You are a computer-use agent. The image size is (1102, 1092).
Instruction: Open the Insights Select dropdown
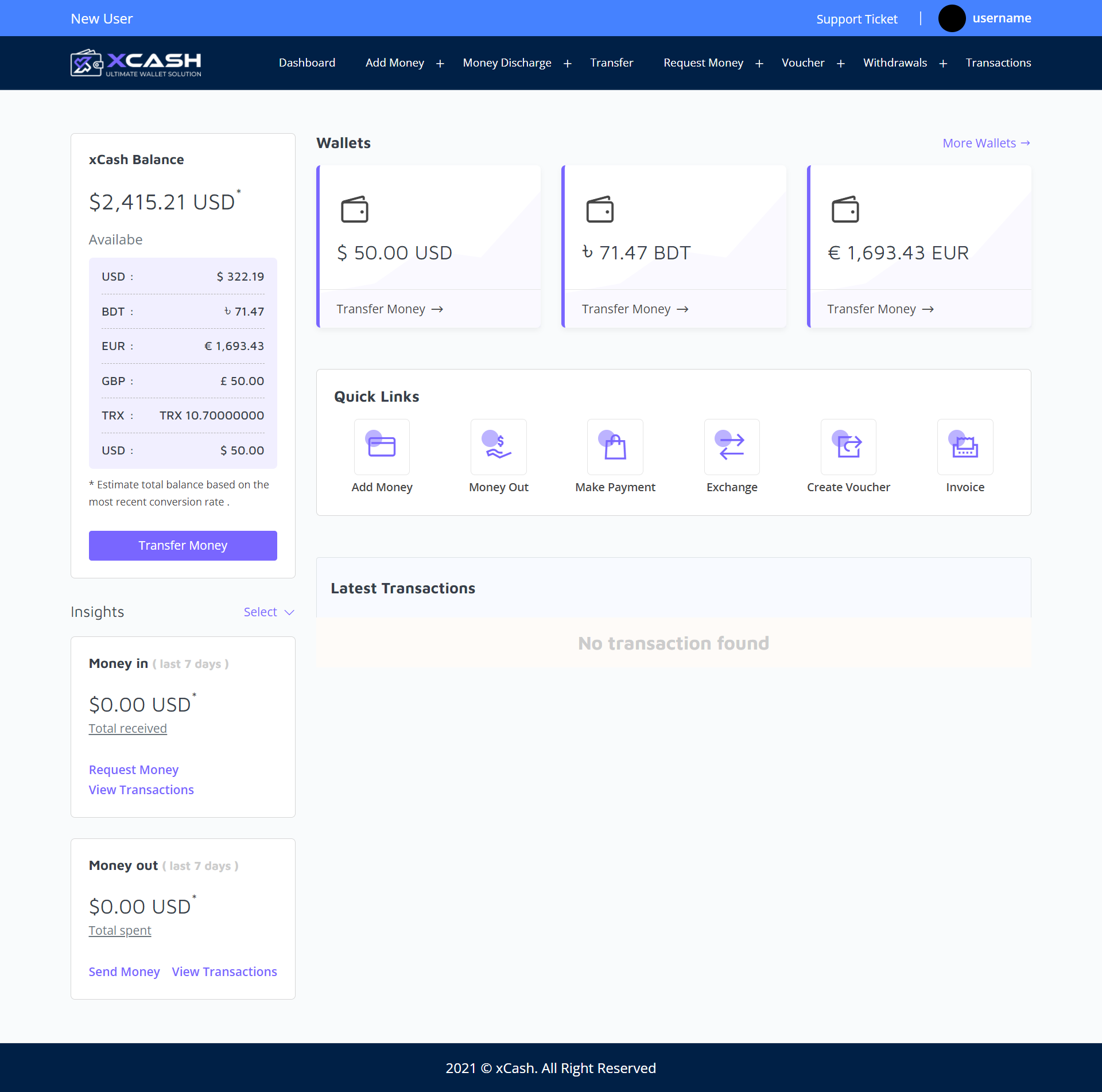pos(269,612)
